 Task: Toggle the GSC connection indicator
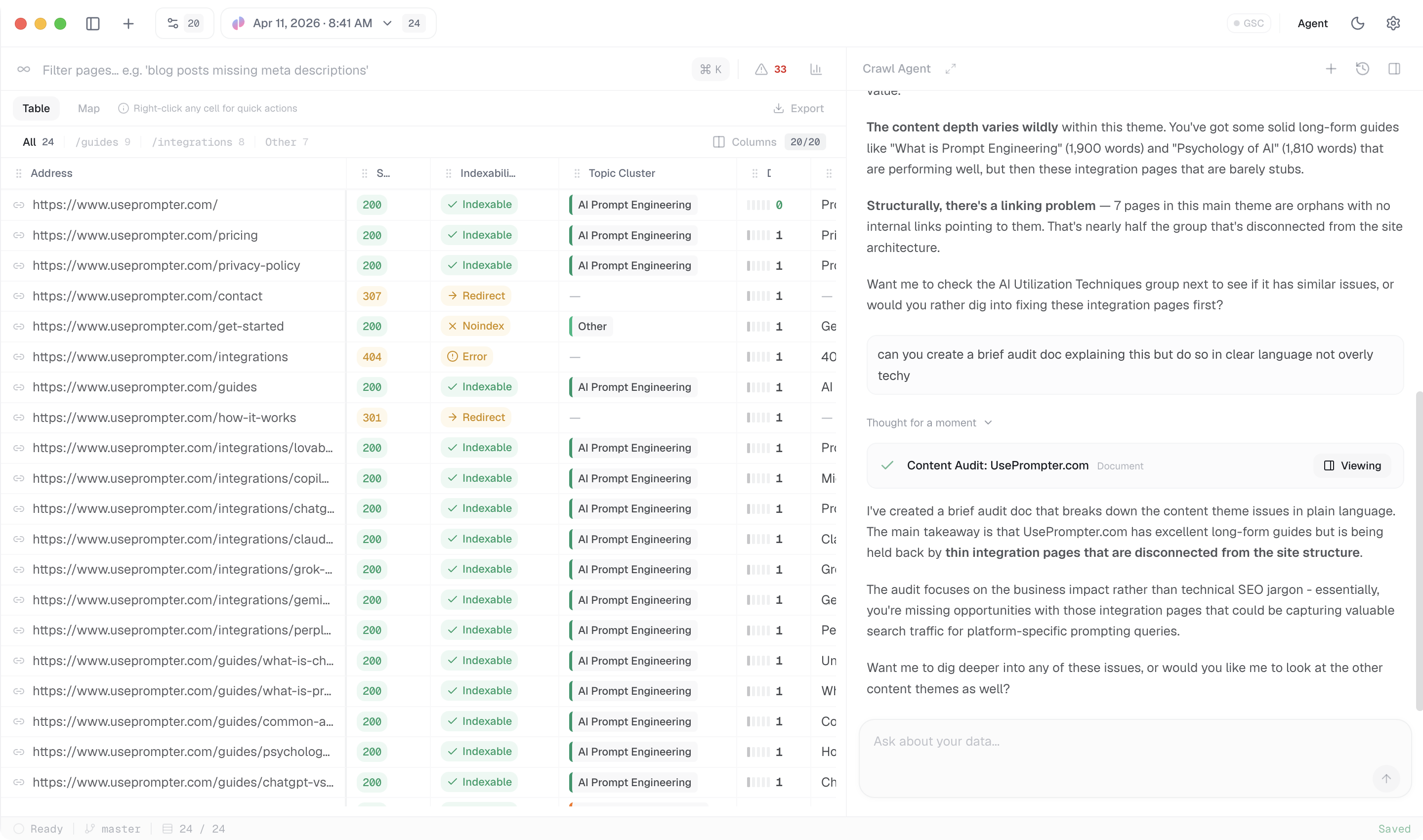1249,23
